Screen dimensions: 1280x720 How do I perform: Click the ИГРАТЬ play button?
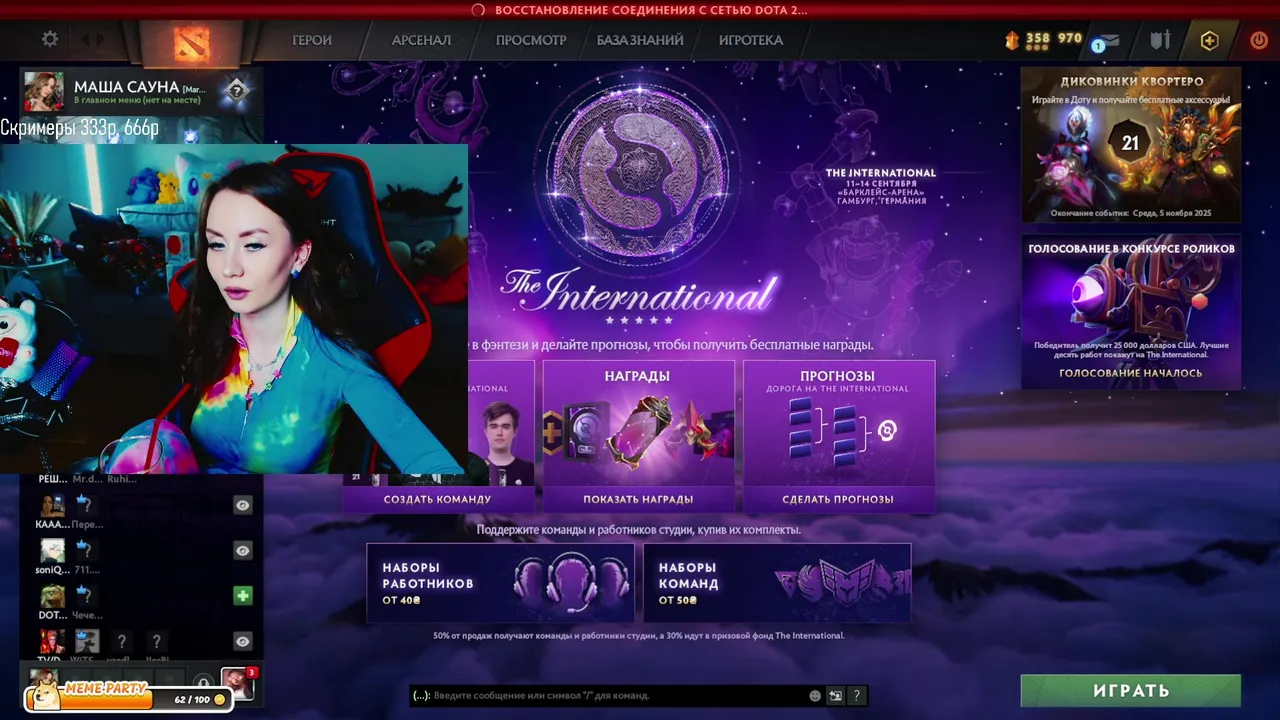coord(1131,691)
